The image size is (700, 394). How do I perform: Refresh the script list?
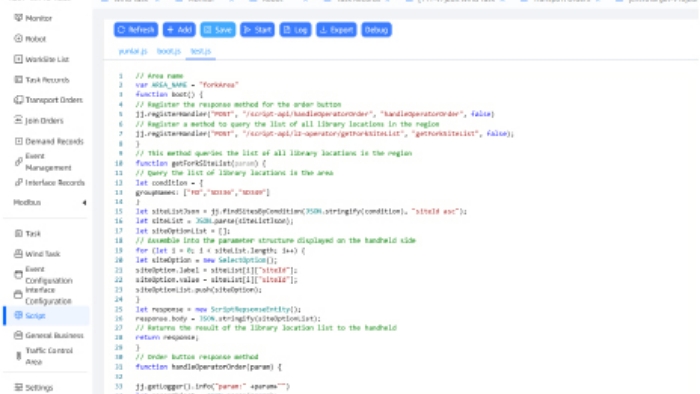point(136,30)
